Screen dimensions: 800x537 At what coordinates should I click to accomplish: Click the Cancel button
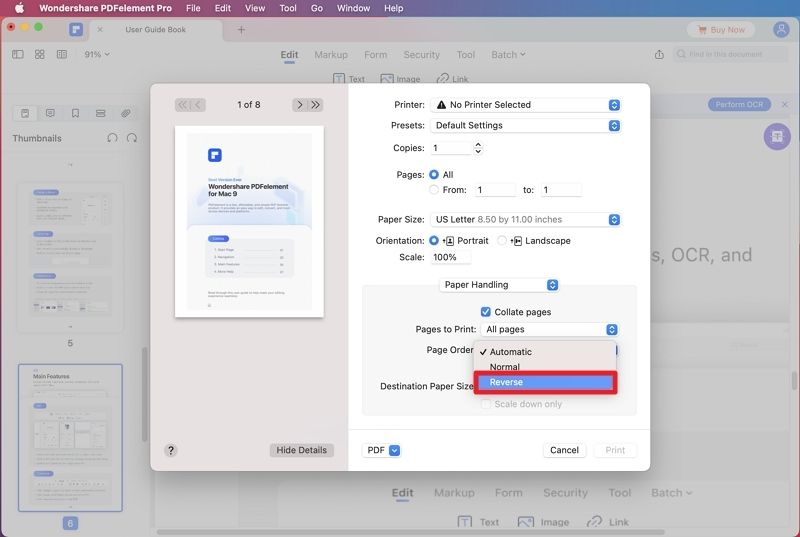pos(564,450)
